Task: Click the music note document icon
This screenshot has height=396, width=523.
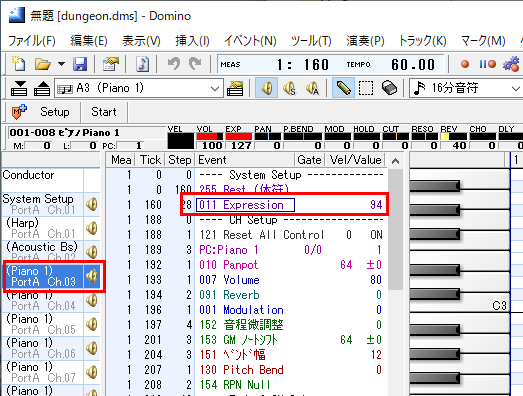Action: click(x=142, y=64)
